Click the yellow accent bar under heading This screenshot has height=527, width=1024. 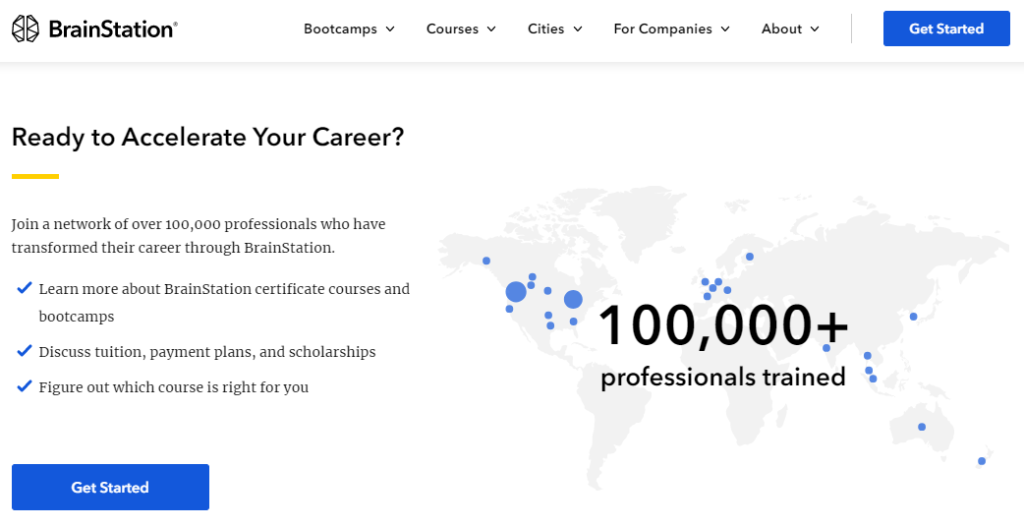[x=35, y=176]
